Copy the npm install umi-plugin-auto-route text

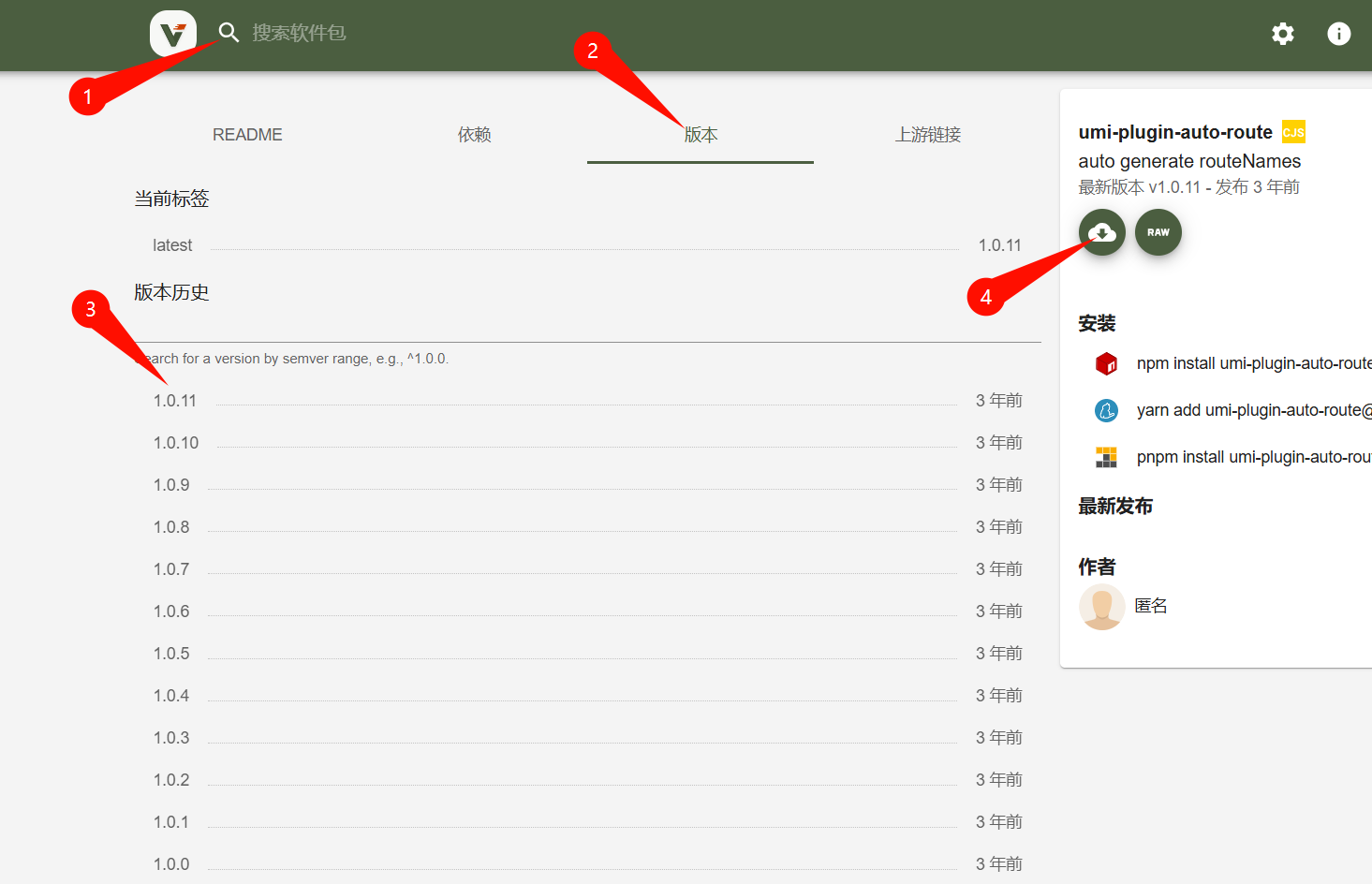coord(1254,363)
